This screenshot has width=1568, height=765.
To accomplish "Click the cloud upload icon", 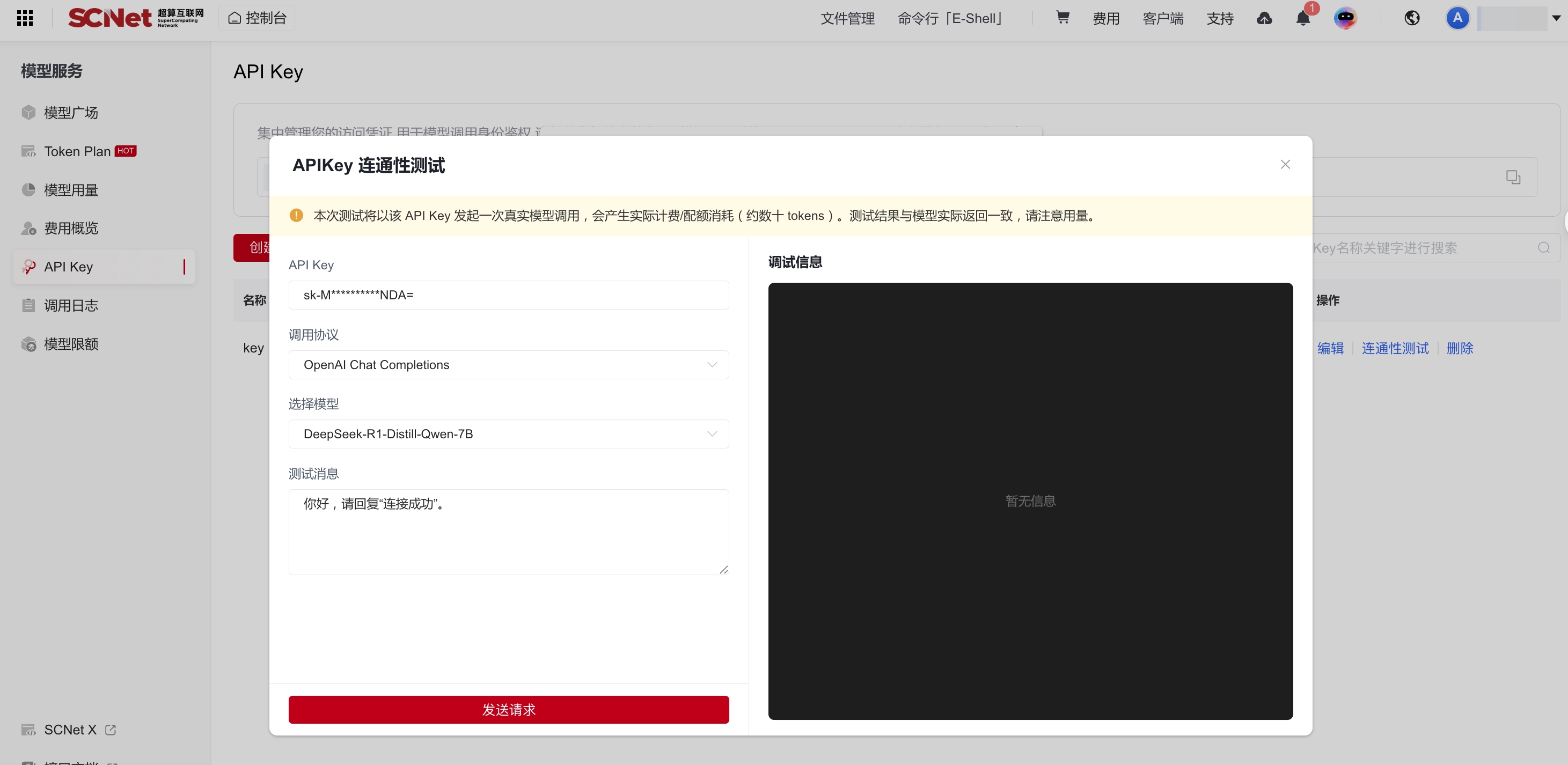I will (x=1264, y=18).
